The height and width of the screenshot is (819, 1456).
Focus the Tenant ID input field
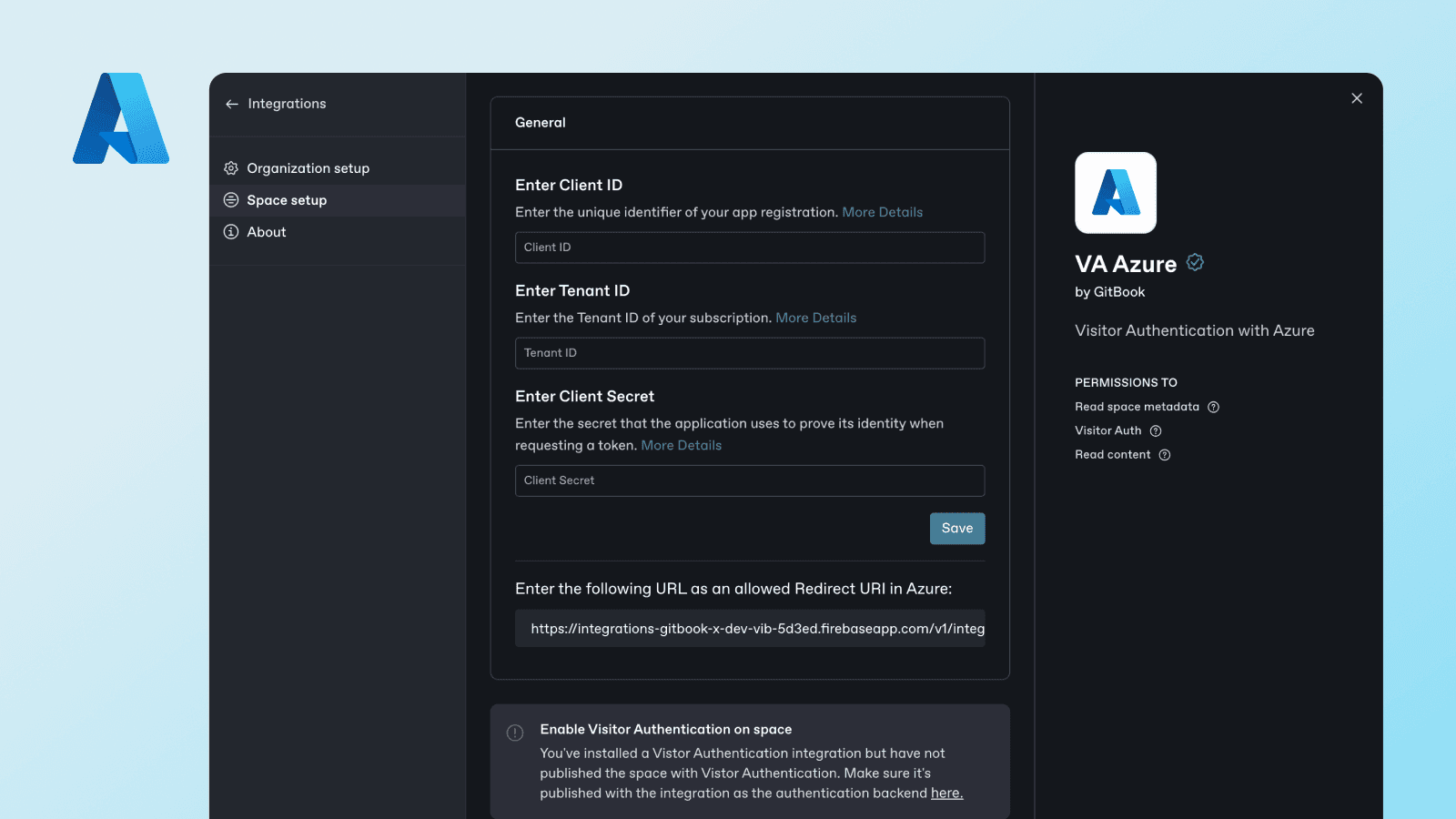click(x=750, y=353)
